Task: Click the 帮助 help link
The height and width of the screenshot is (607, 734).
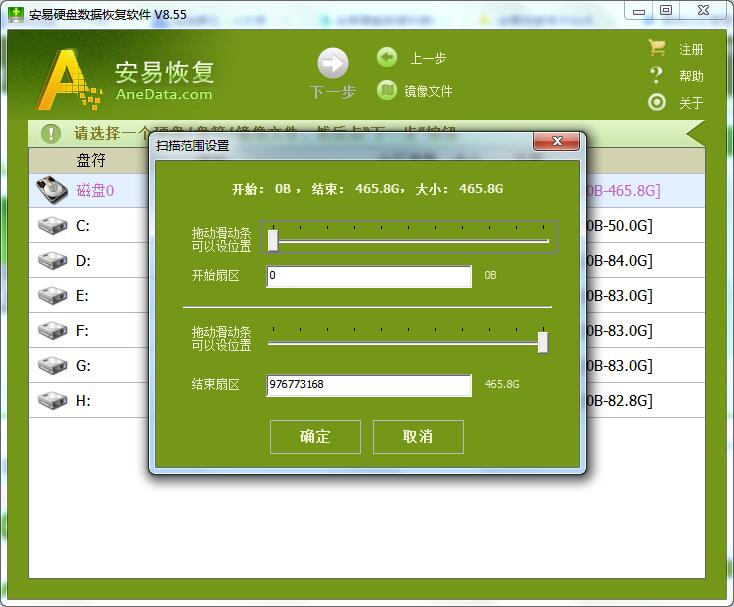Action: pos(691,76)
